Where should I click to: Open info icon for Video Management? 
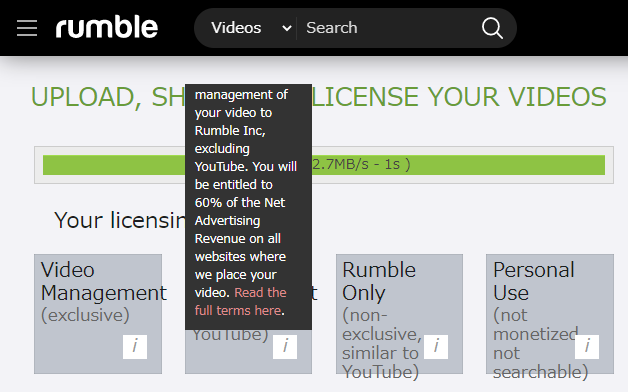coord(135,347)
